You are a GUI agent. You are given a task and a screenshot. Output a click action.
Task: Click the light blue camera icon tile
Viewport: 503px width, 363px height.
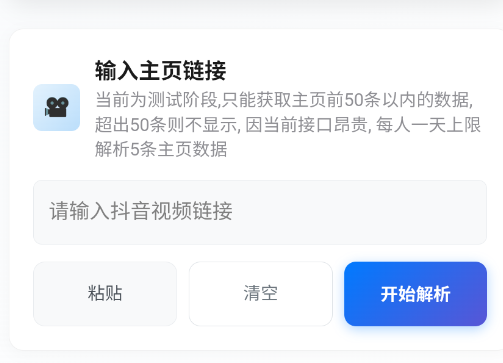pos(57,107)
